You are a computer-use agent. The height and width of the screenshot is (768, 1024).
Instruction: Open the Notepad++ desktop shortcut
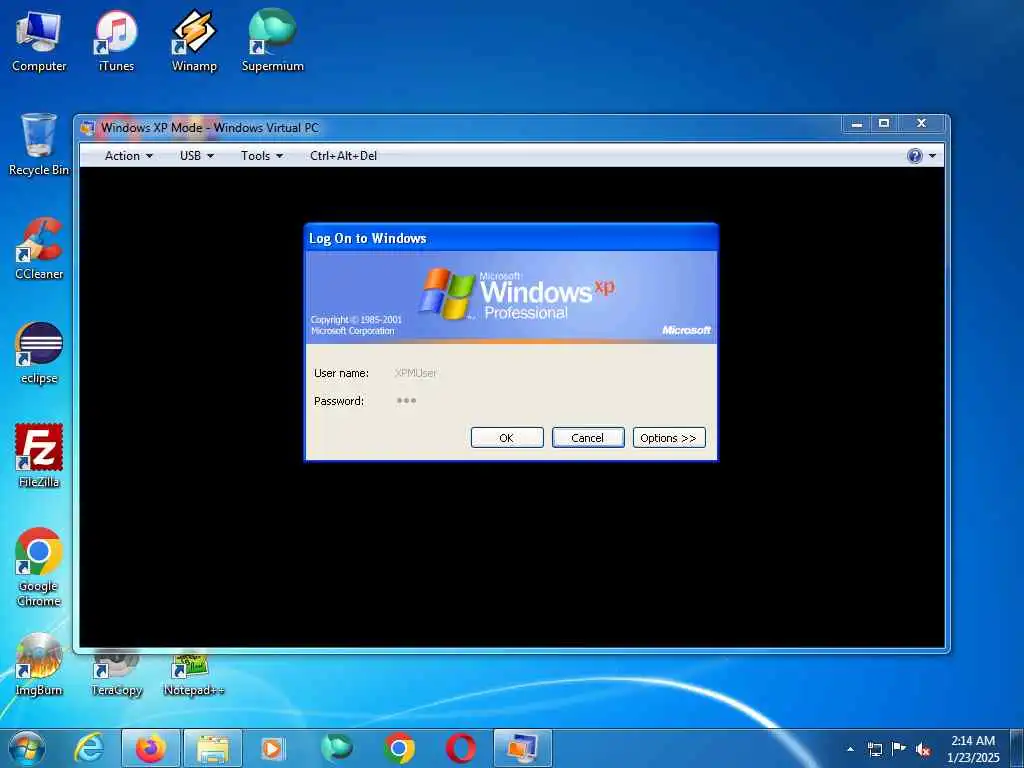pos(194,673)
